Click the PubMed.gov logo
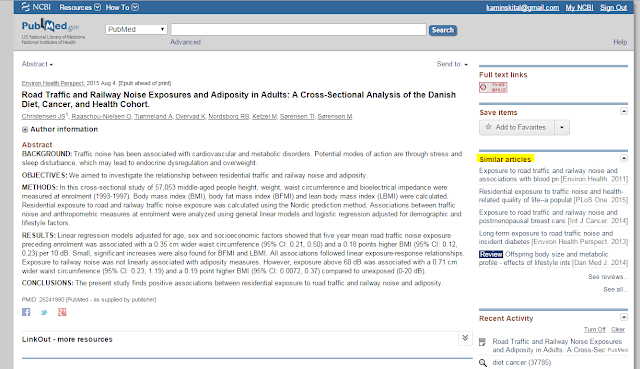Screen dimensions: 640x369 [50, 27]
